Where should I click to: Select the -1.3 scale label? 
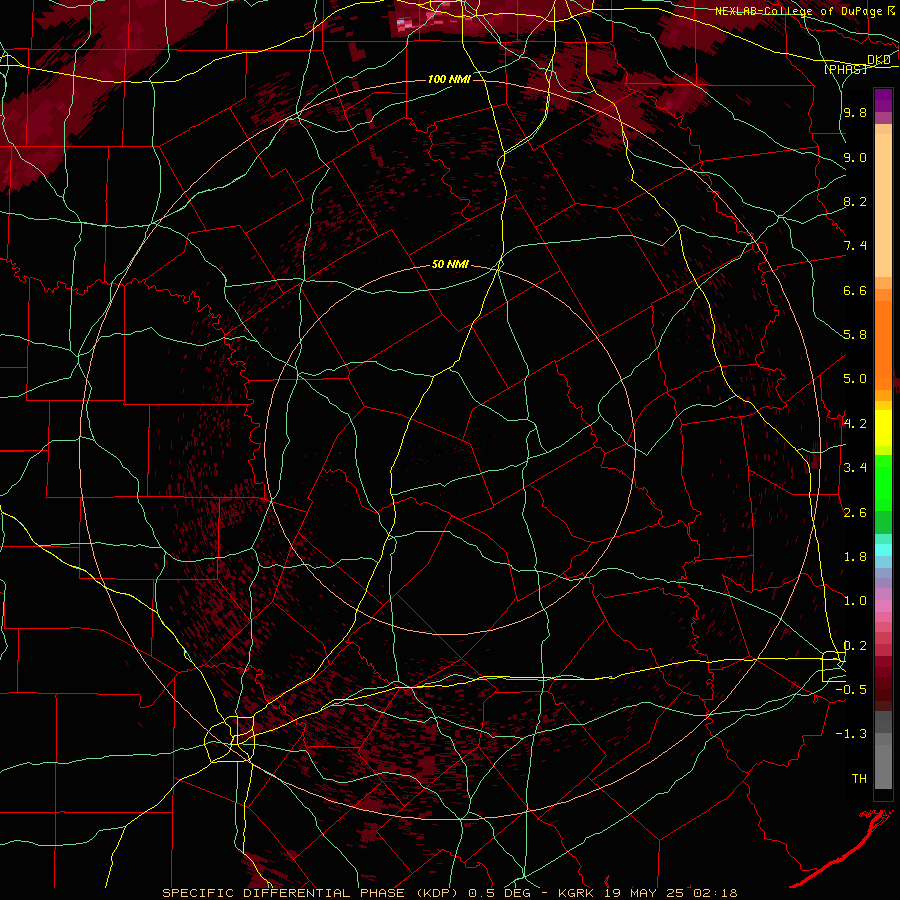coord(851,734)
